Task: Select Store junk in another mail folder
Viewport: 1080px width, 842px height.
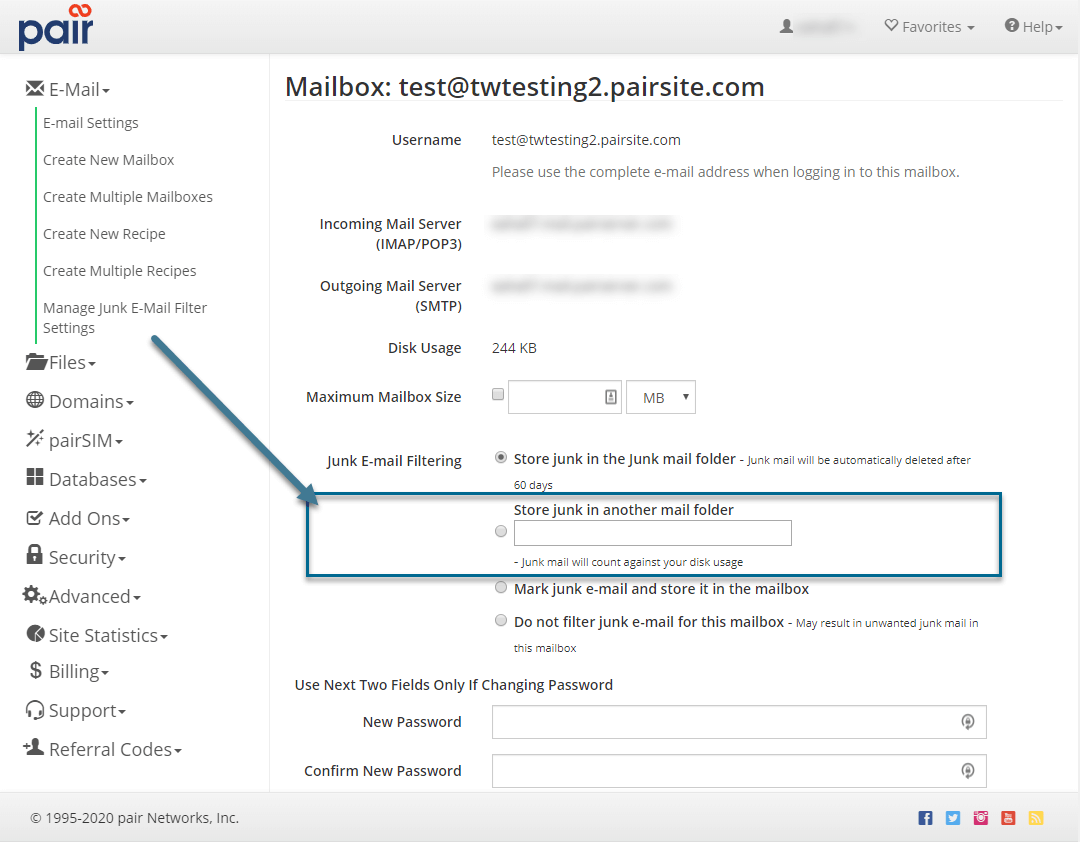Action: (x=501, y=532)
